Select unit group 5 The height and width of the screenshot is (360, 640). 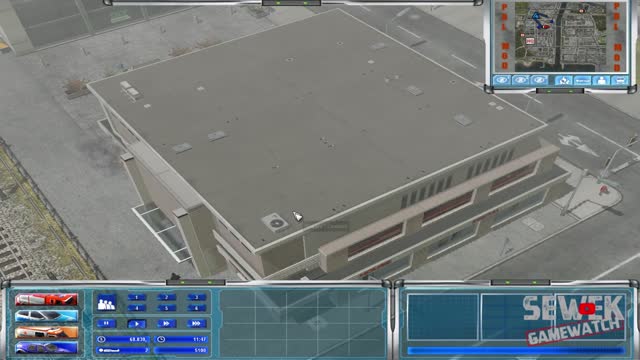coord(167,308)
